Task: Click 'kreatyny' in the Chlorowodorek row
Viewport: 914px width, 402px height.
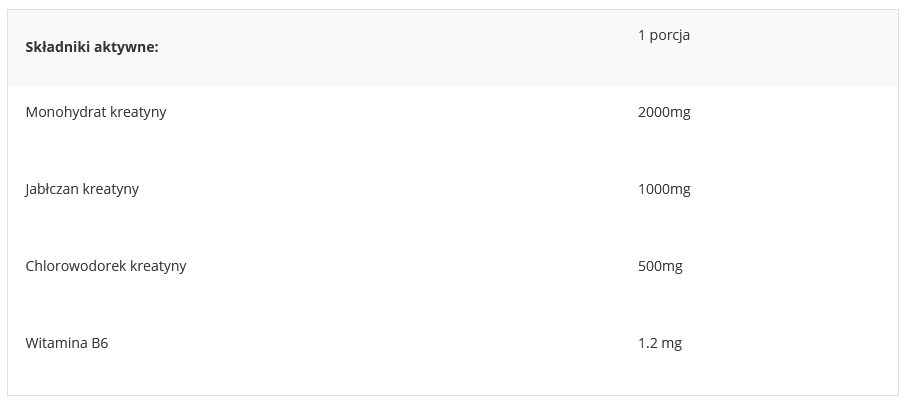Action: (157, 266)
